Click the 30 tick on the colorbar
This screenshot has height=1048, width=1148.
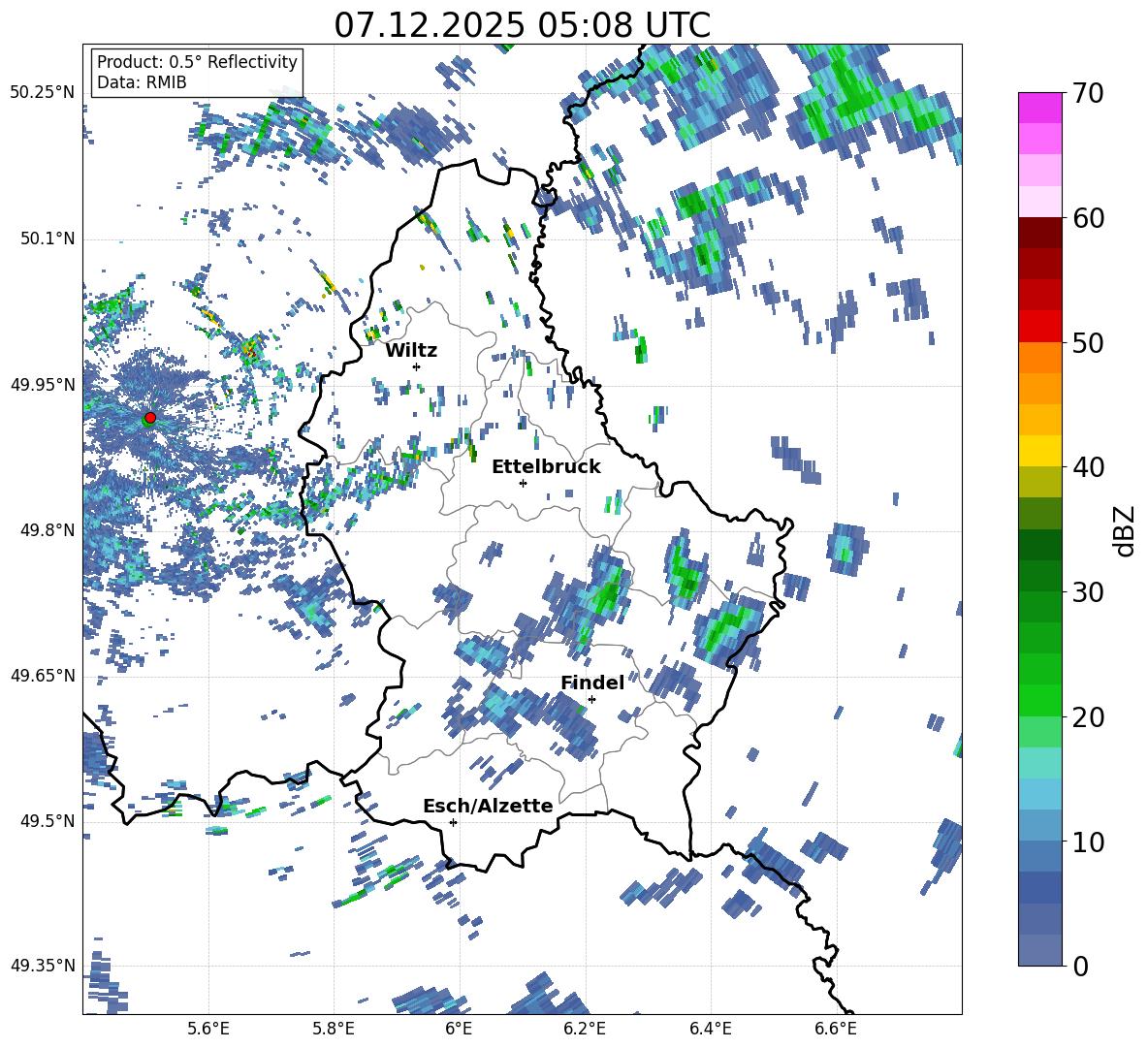click(x=1087, y=592)
